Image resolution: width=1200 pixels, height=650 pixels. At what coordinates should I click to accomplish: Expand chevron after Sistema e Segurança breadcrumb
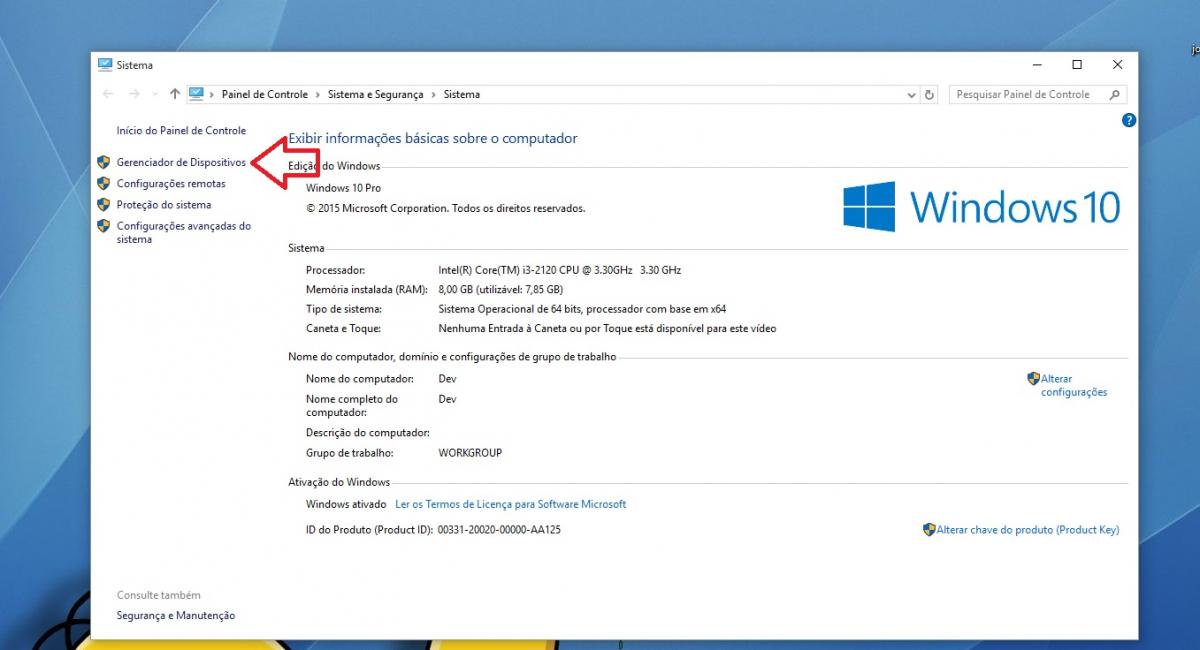(x=434, y=94)
